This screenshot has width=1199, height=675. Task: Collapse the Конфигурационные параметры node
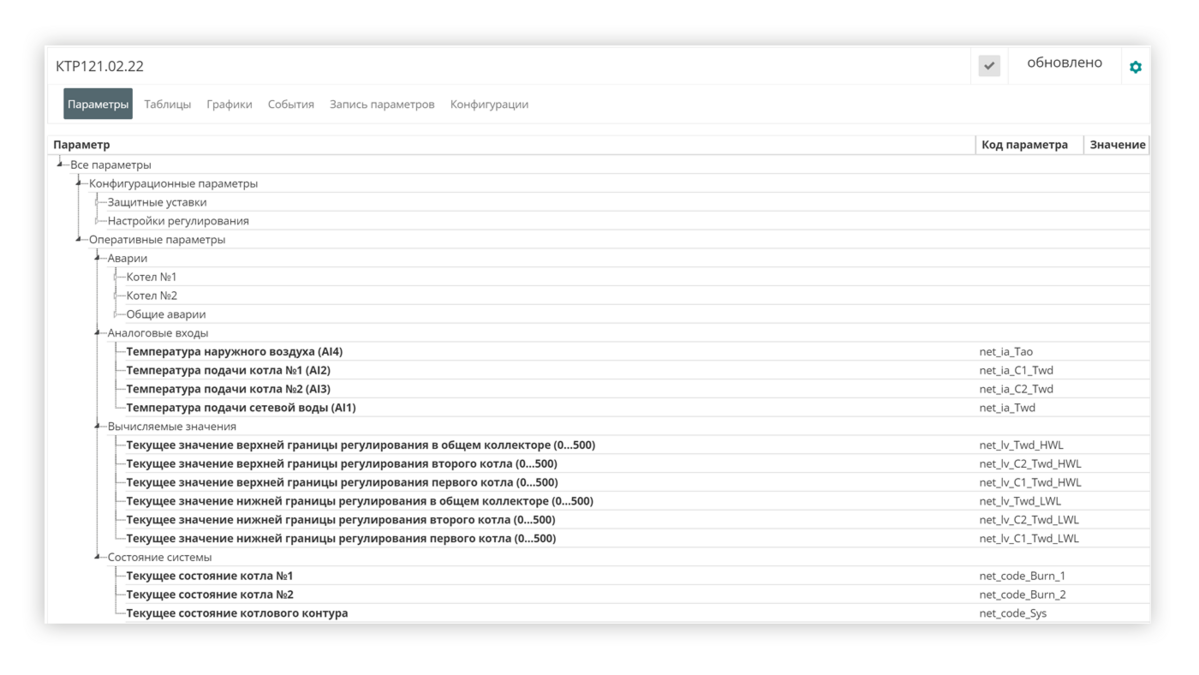click(78, 183)
